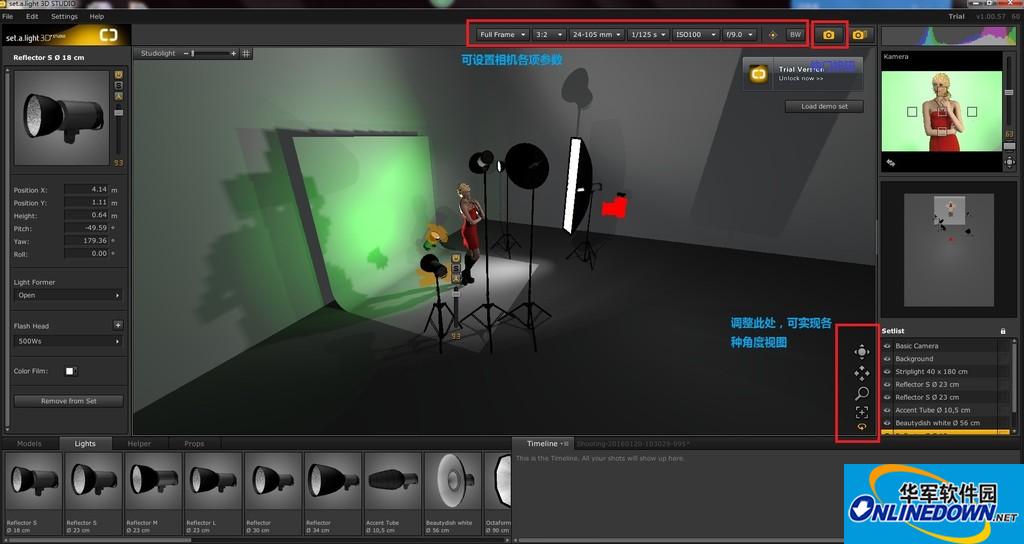
Task: Click the Load demo set button
Action: (824, 106)
